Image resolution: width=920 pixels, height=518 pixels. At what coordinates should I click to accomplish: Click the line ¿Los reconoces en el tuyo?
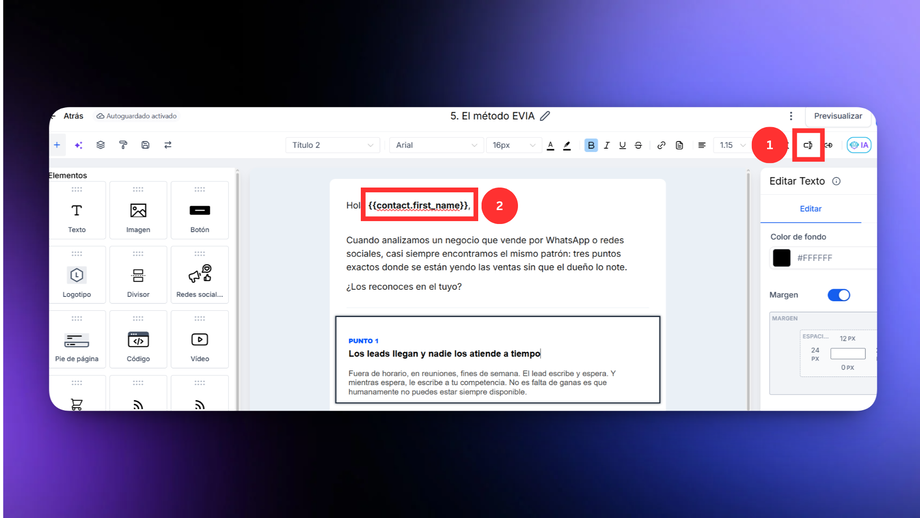tap(404, 287)
